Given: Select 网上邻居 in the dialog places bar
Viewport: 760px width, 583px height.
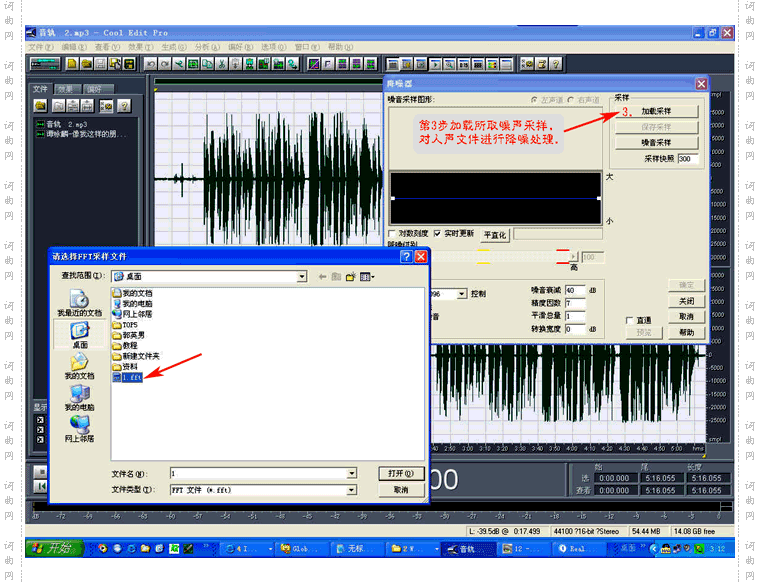Looking at the screenshot, I should pyautogui.click(x=79, y=429).
